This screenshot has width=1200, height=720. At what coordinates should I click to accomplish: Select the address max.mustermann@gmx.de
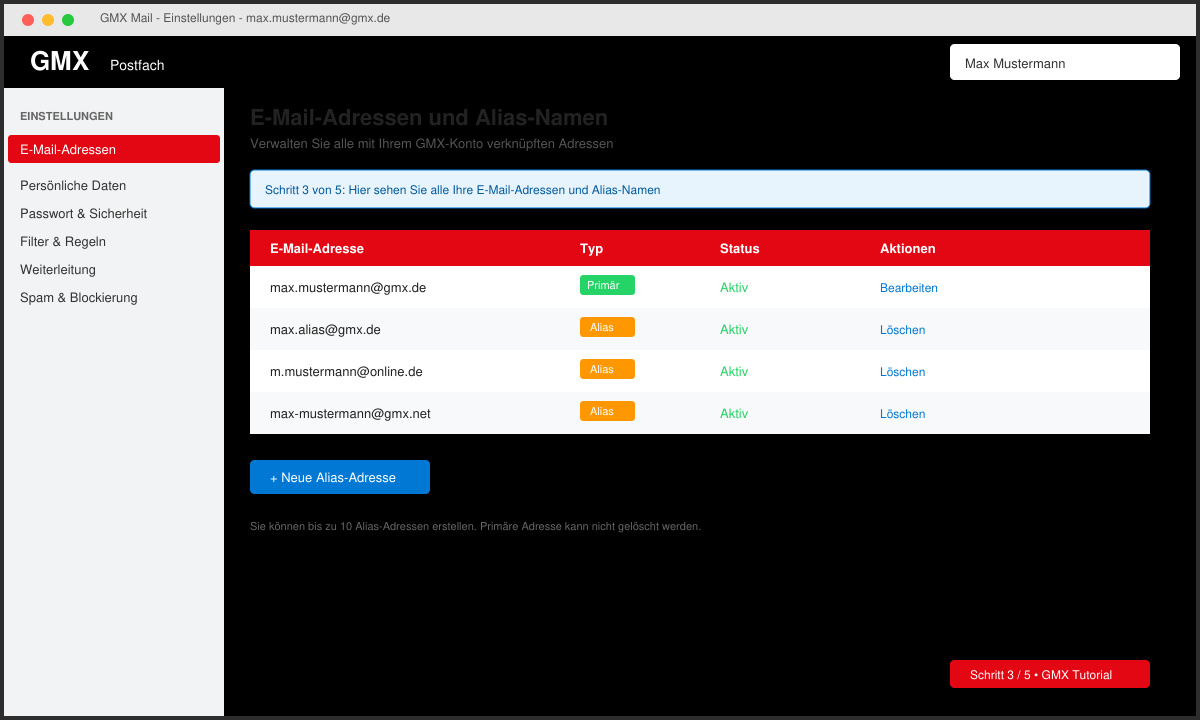click(x=348, y=287)
